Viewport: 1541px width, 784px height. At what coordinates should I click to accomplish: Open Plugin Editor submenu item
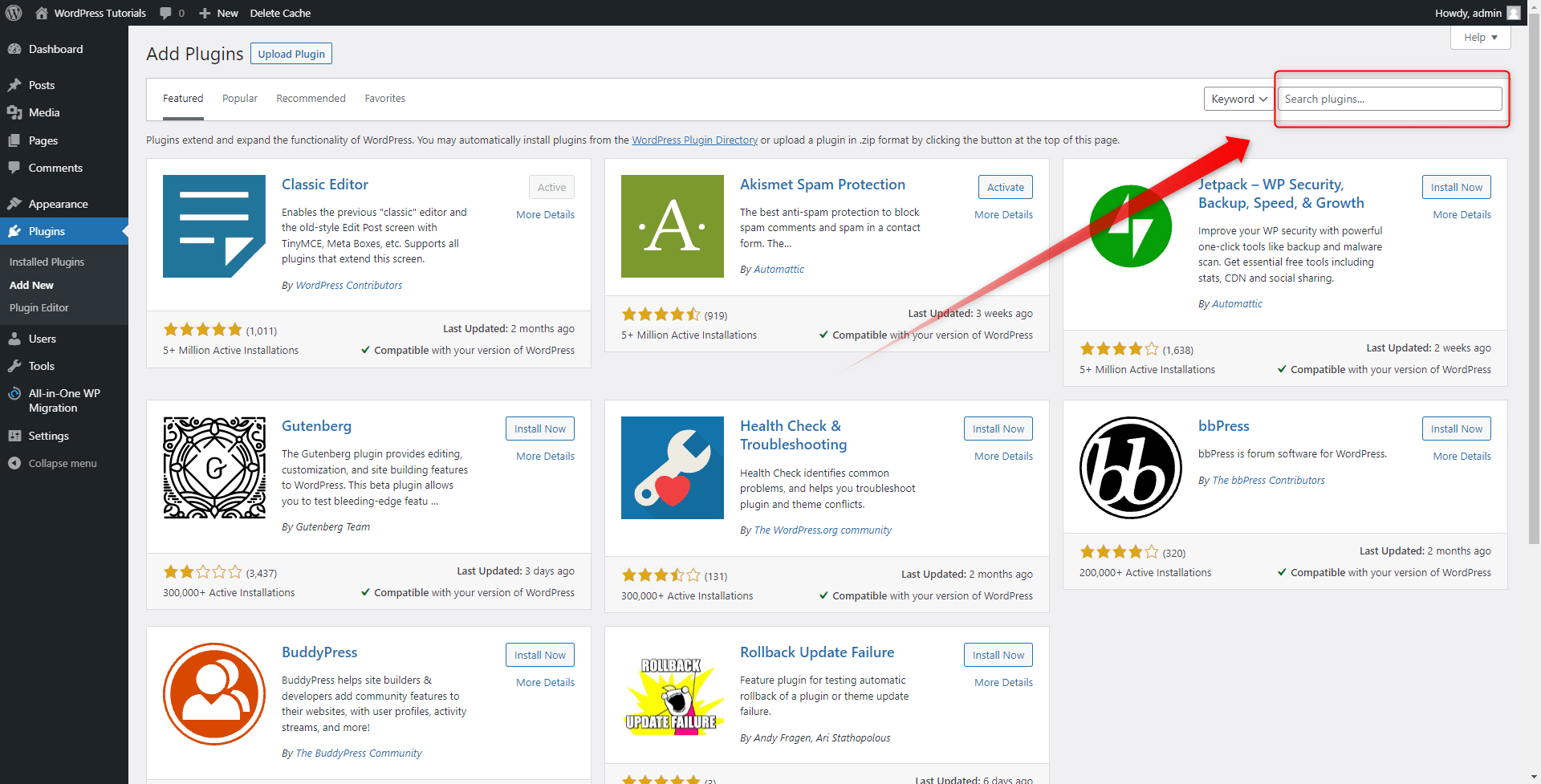39,307
